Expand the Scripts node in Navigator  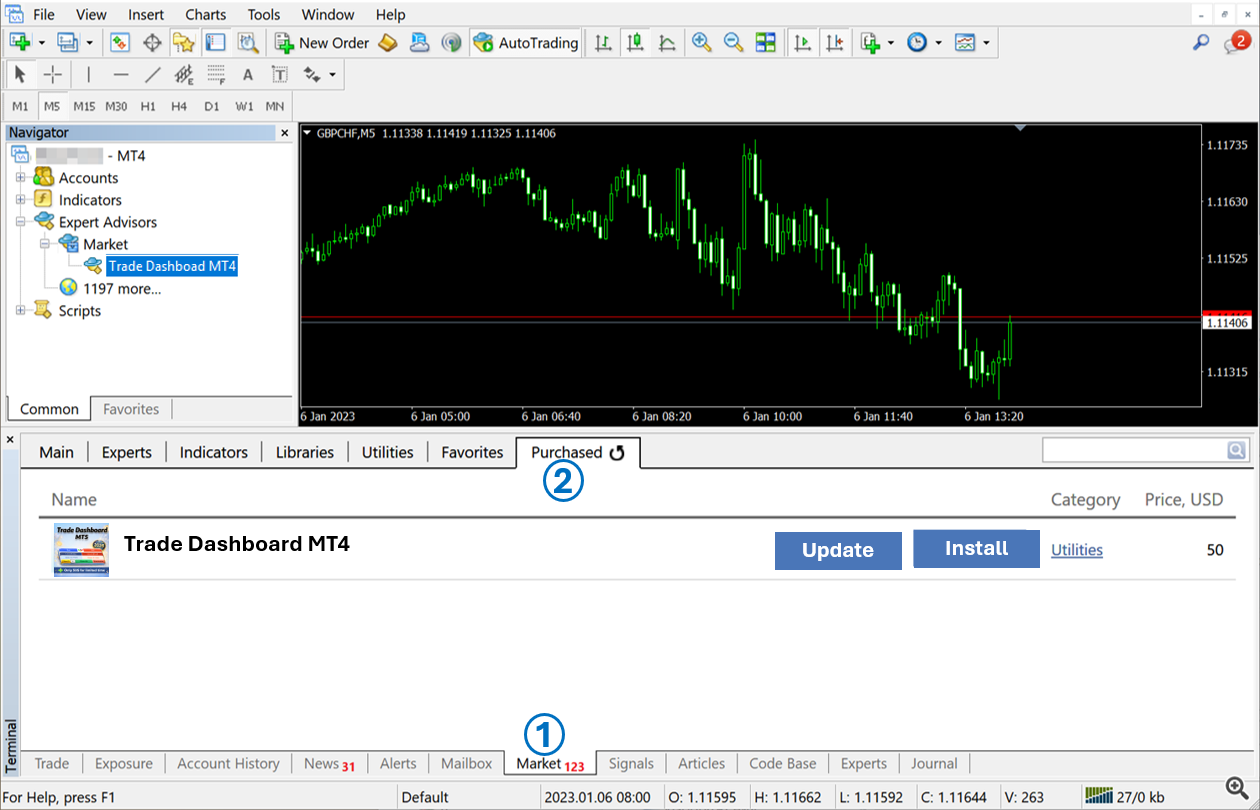pos(21,311)
